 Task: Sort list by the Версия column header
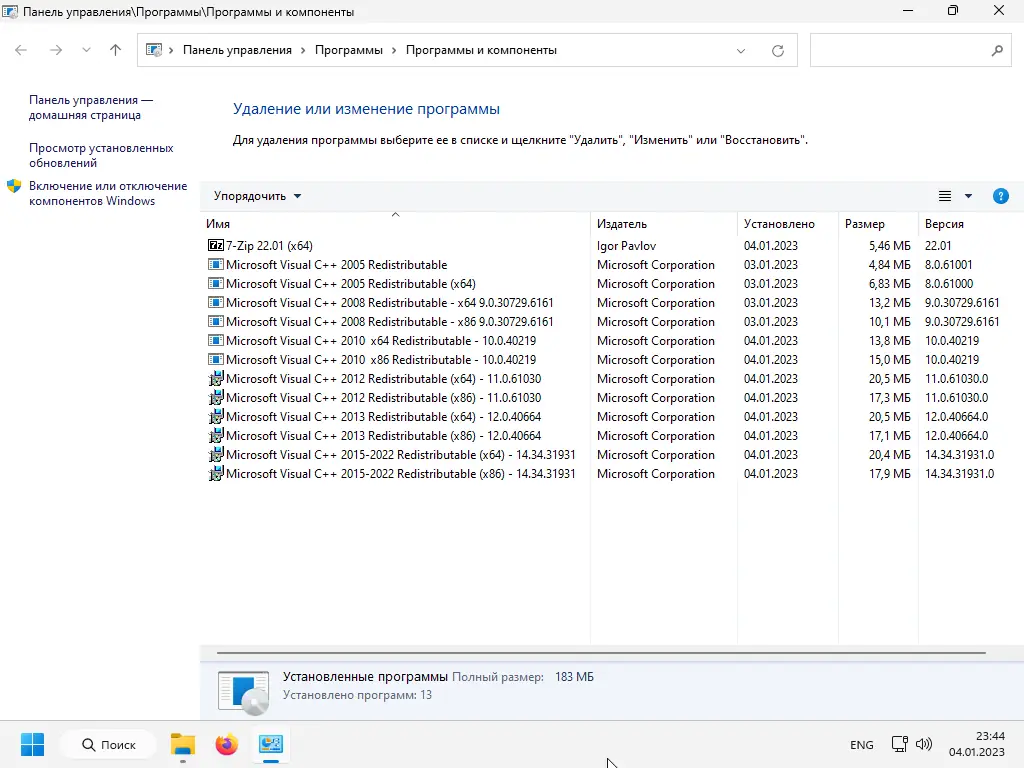[970, 224]
